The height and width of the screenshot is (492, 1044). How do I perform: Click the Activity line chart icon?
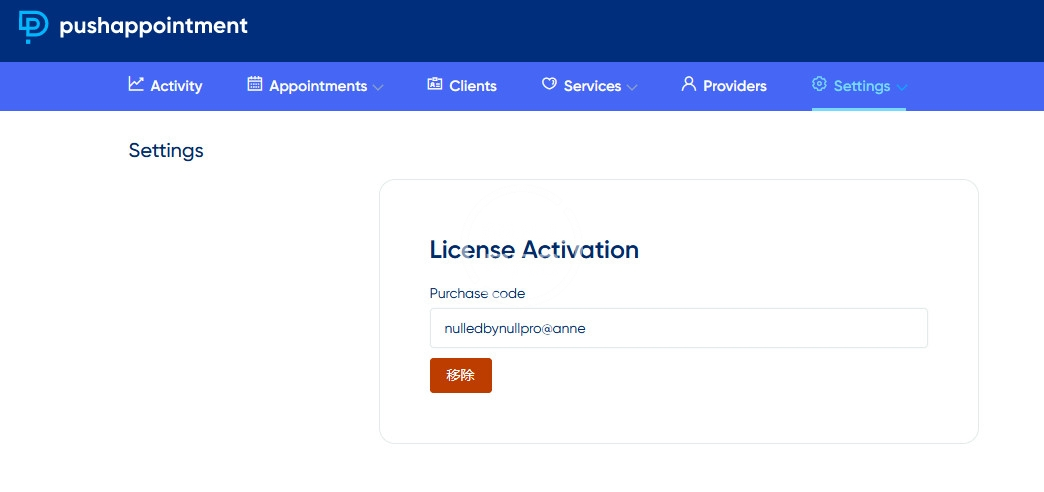(136, 85)
